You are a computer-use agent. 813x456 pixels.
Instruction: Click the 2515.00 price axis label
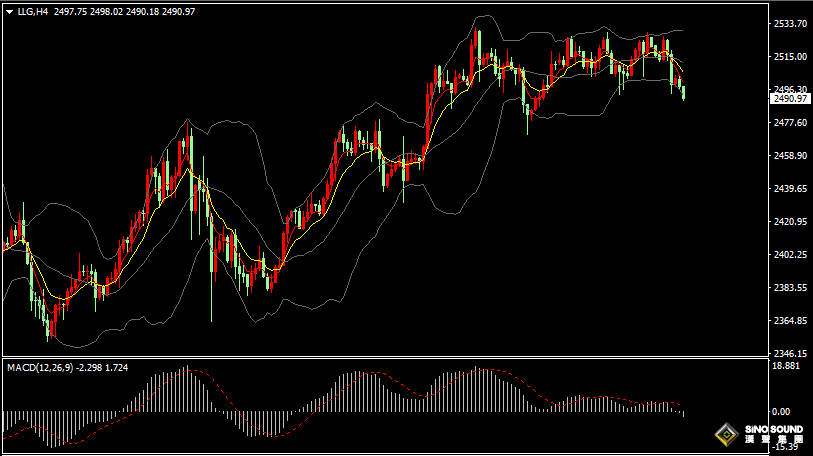790,56
